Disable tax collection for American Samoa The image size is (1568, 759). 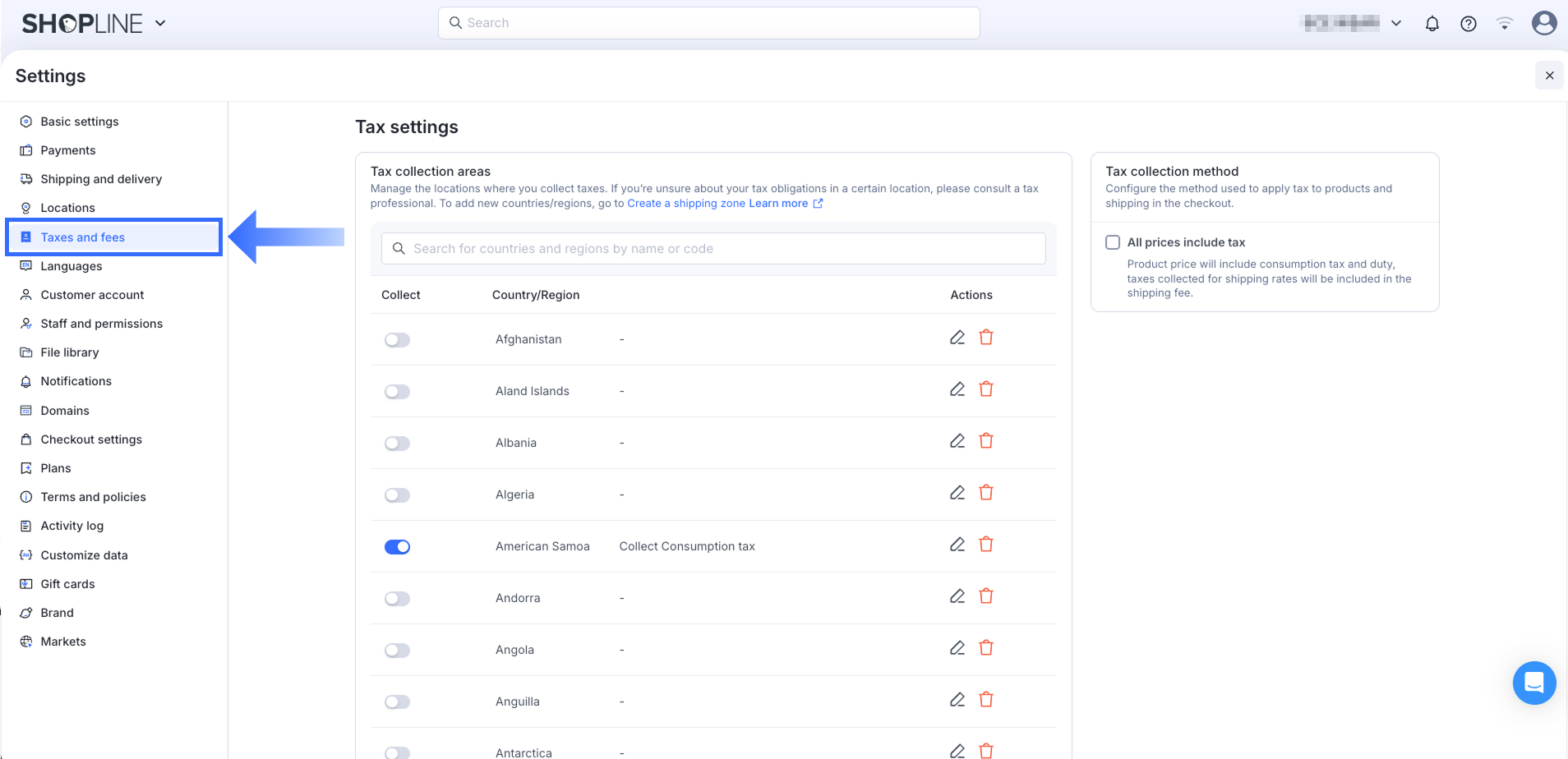397,547
